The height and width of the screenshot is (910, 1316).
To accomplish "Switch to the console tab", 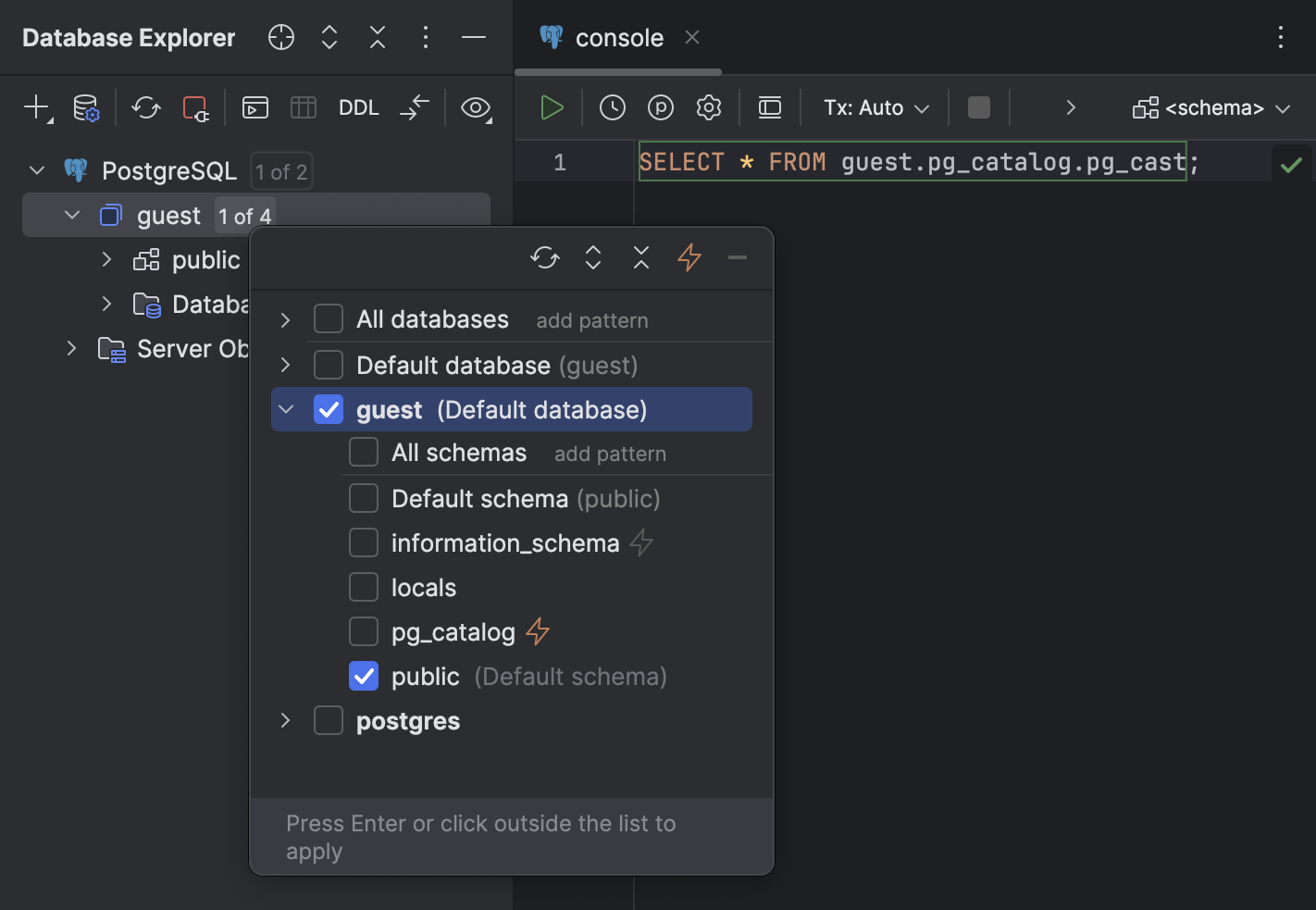I will pos(618,37).
